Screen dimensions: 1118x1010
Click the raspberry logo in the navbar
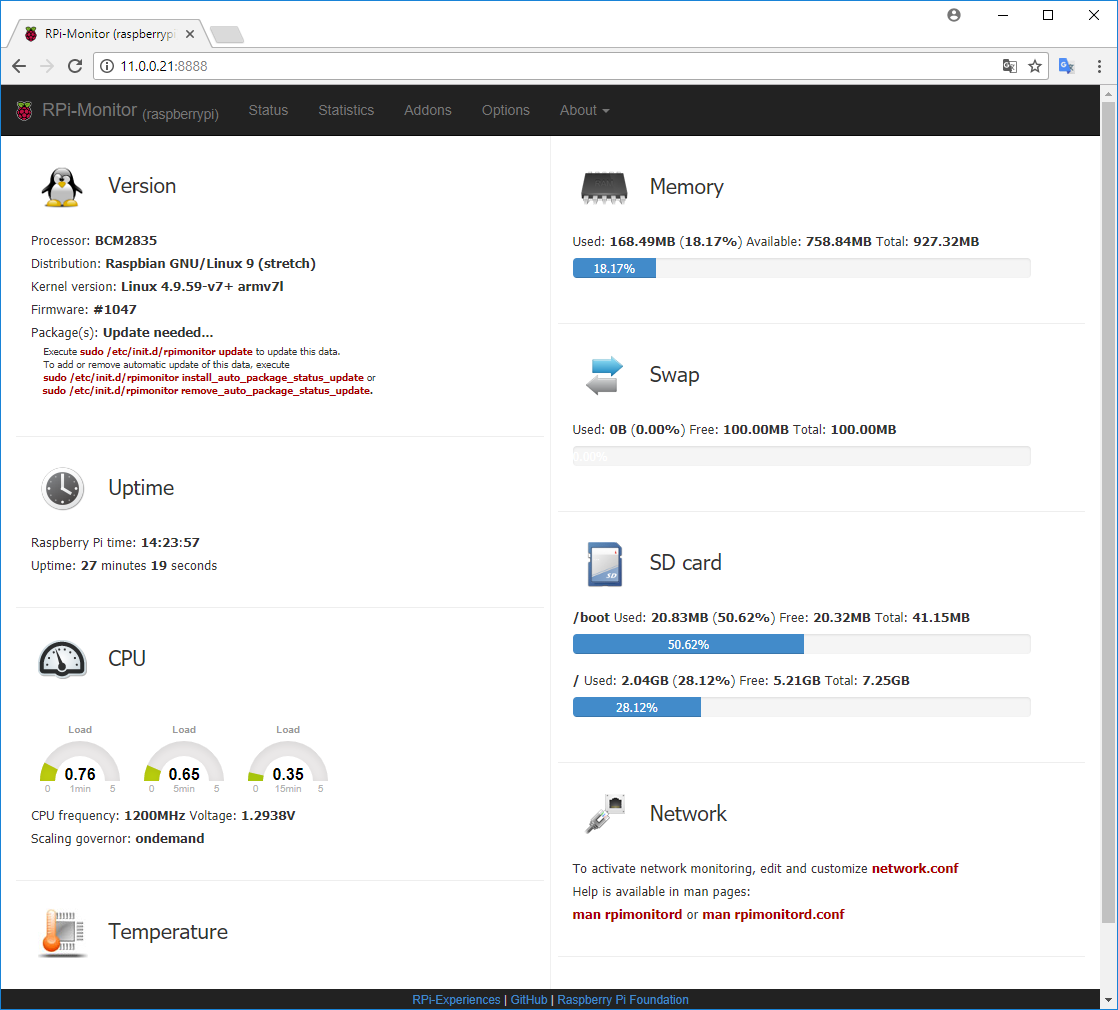(x=24, y=110)
